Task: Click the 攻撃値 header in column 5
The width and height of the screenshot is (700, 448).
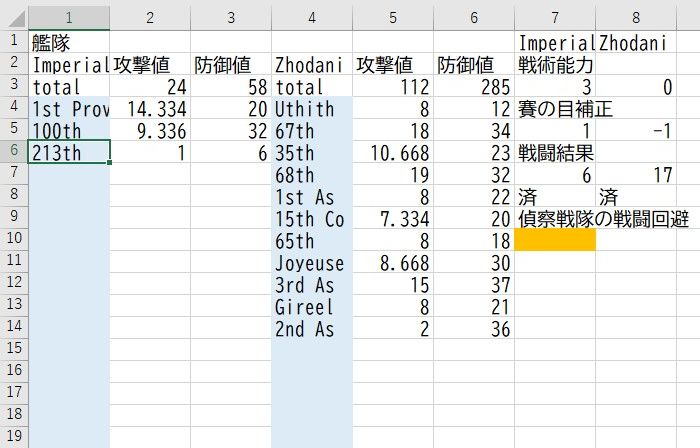Action: click(x=393, y=64)
